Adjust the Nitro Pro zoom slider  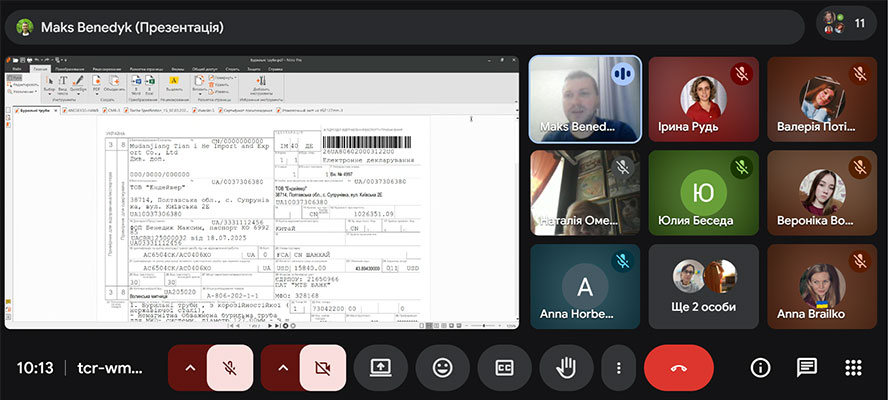484,326
